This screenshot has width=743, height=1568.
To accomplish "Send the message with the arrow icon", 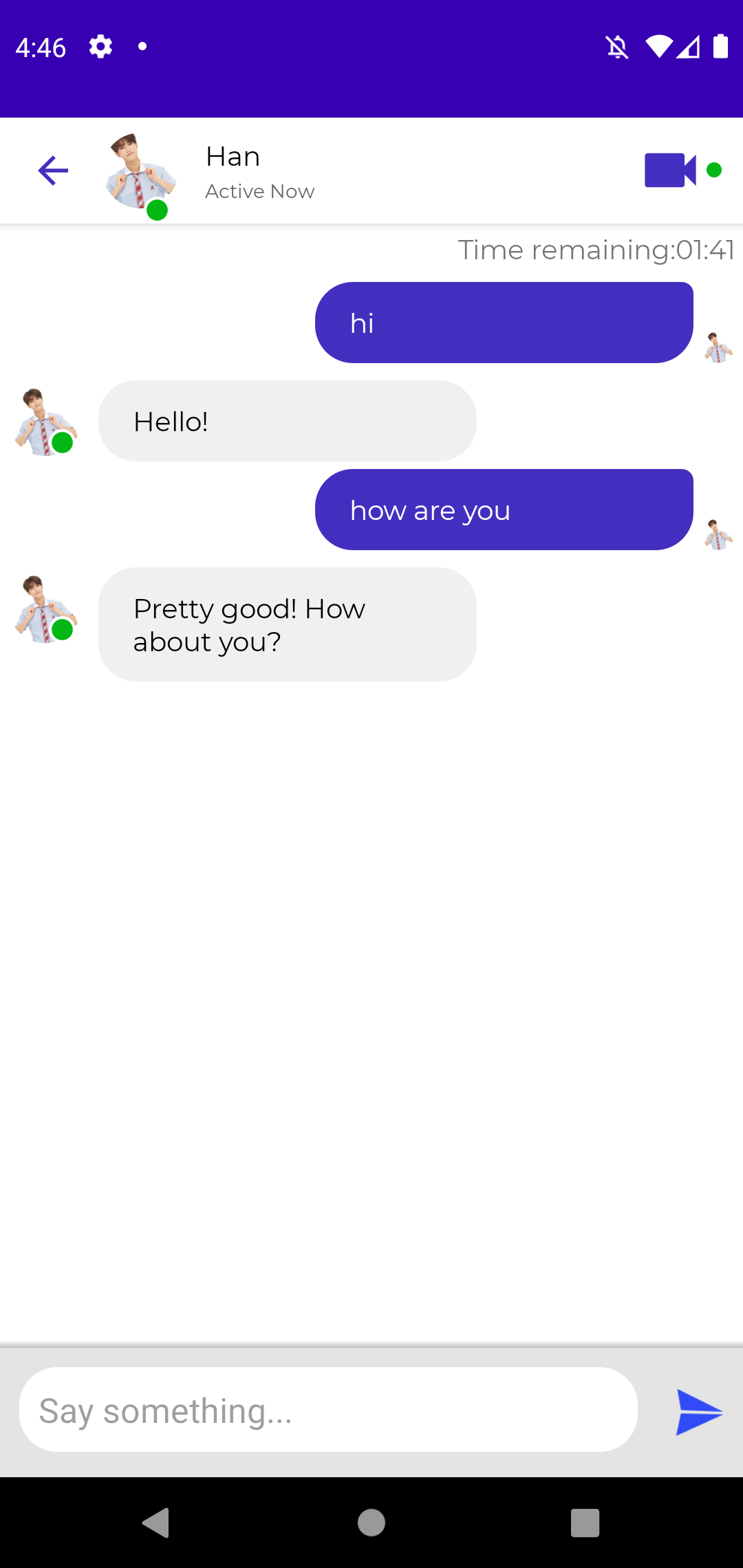I will pos(698,1413).
